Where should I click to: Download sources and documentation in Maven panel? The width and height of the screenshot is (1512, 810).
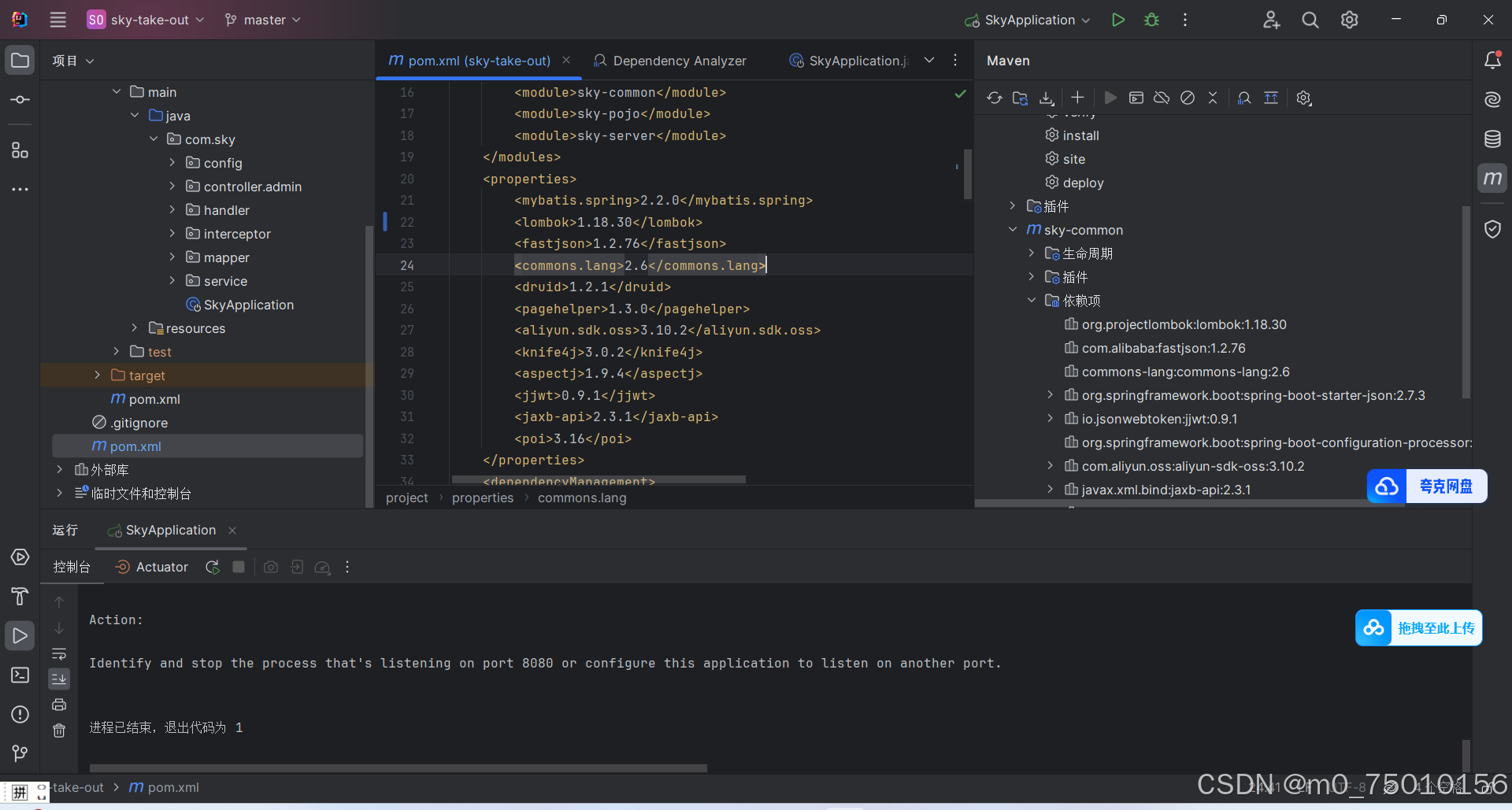click(x=1046, y=98)
